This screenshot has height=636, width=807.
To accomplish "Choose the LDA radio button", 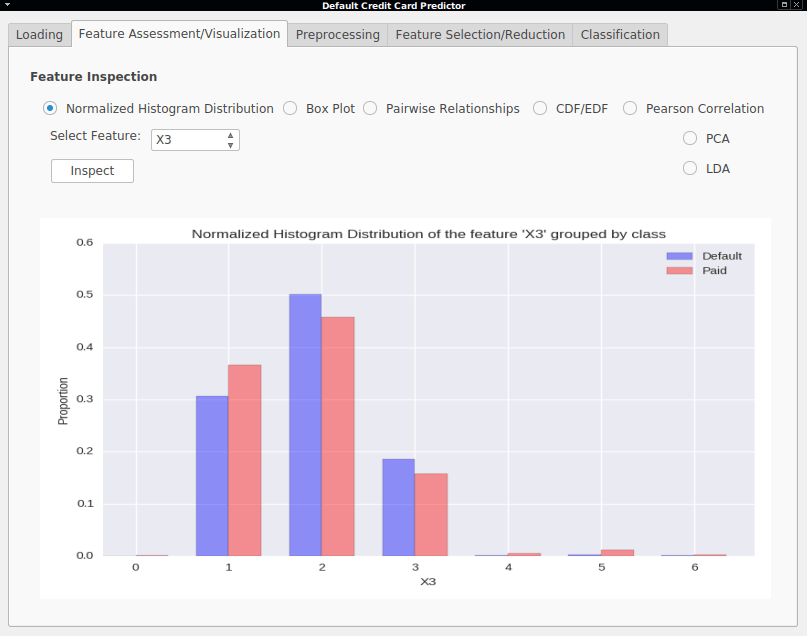I will coord(690,168).
